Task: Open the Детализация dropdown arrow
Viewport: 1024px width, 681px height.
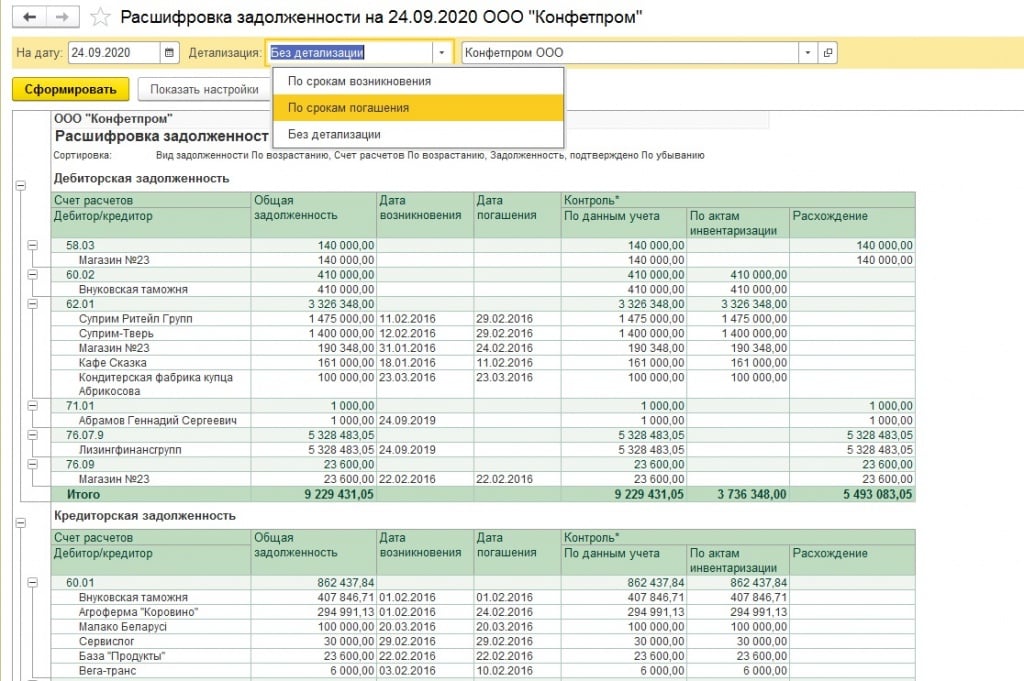Action: point(442,53)
